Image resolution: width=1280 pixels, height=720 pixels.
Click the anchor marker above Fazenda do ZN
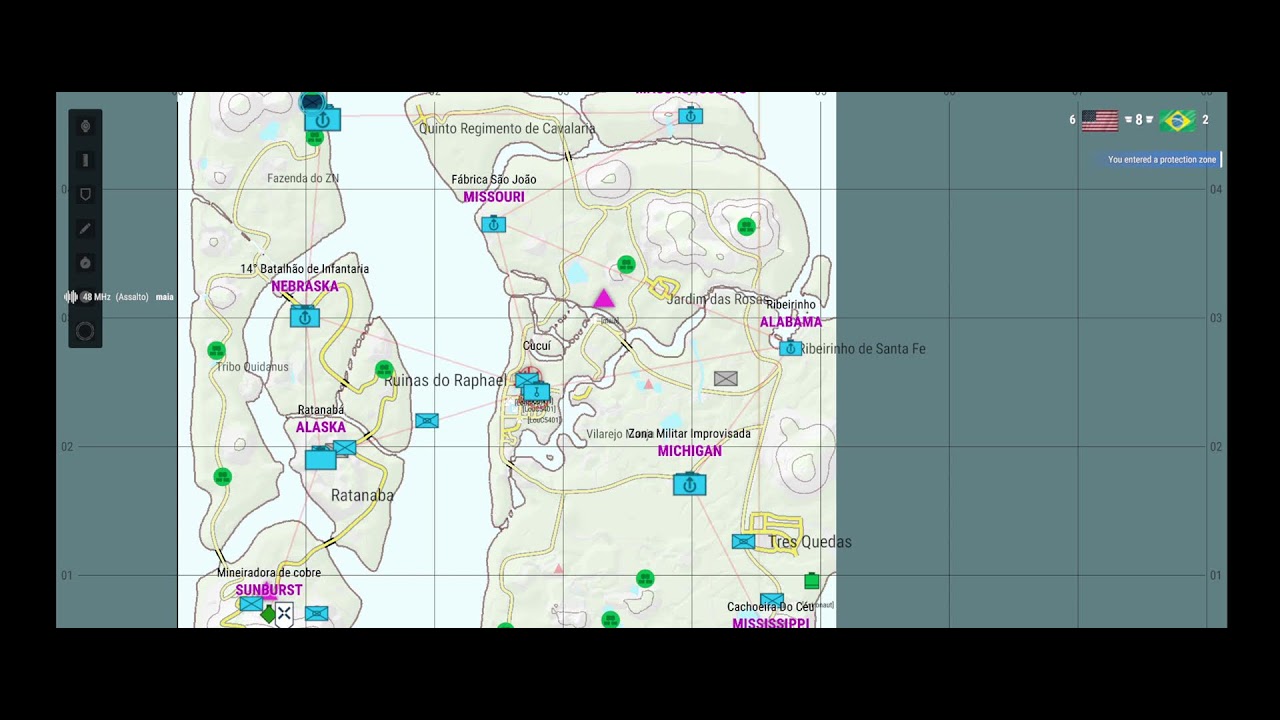click(x=322, y=120)
